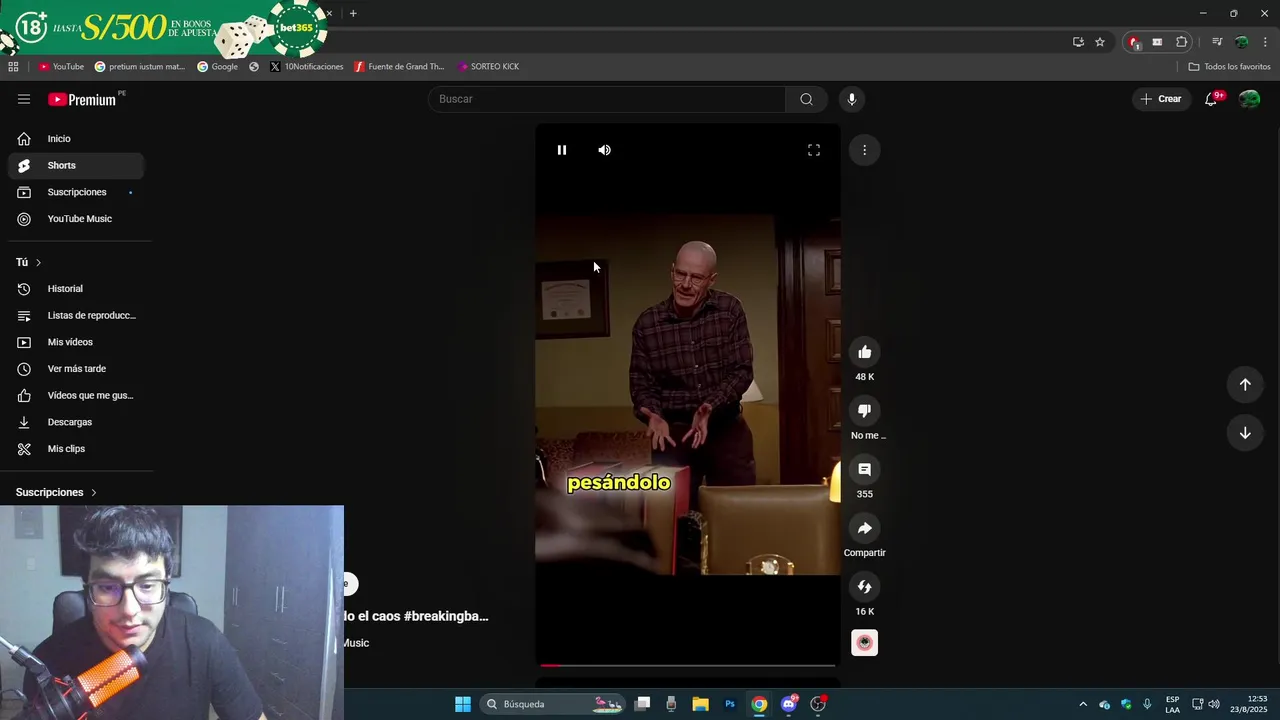Click the search magnifier button
1280x720 pixels.
click(x=806, y=99)
